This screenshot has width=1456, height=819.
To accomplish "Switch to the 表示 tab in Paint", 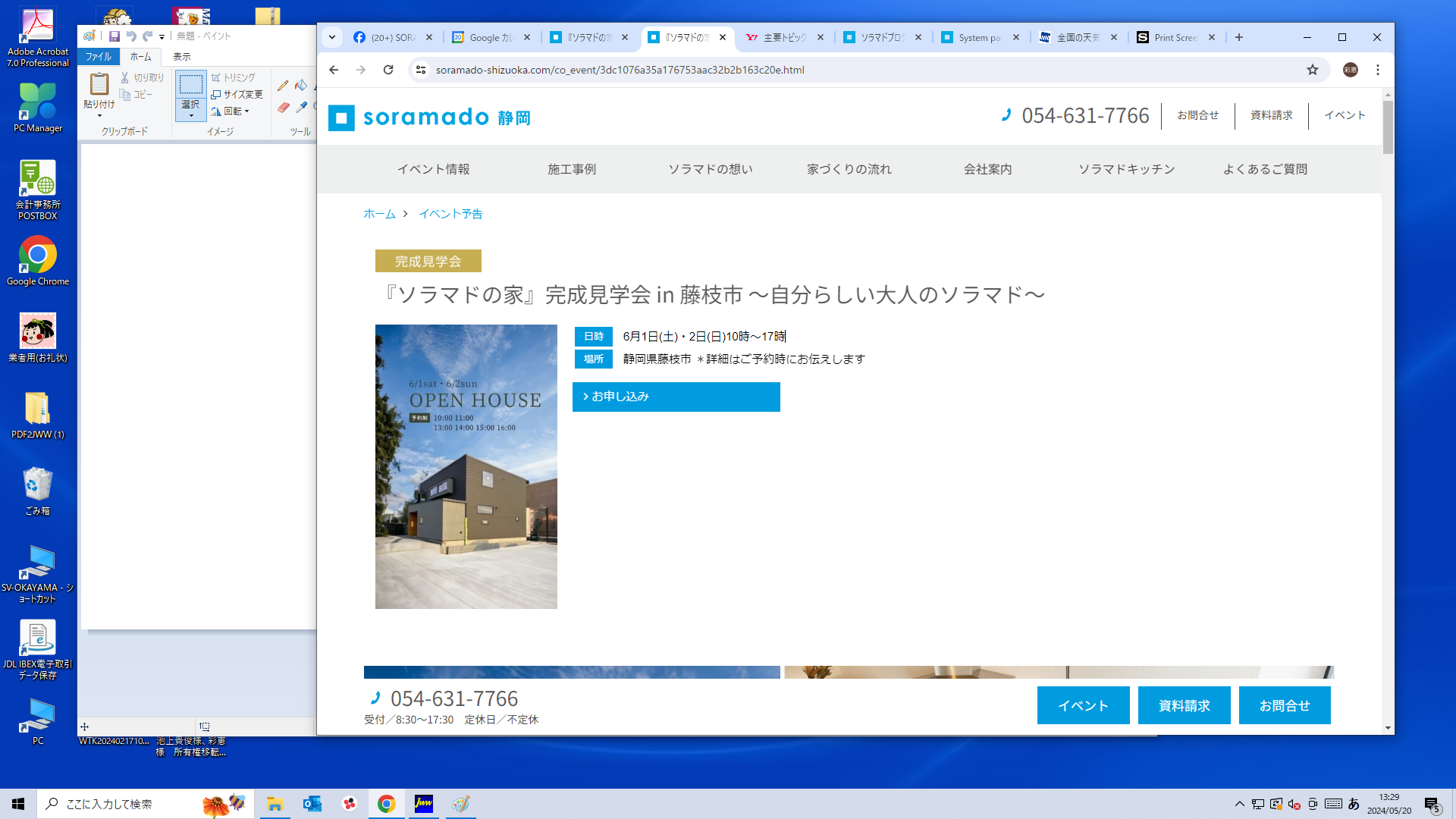I will click(x=181, y=57).
